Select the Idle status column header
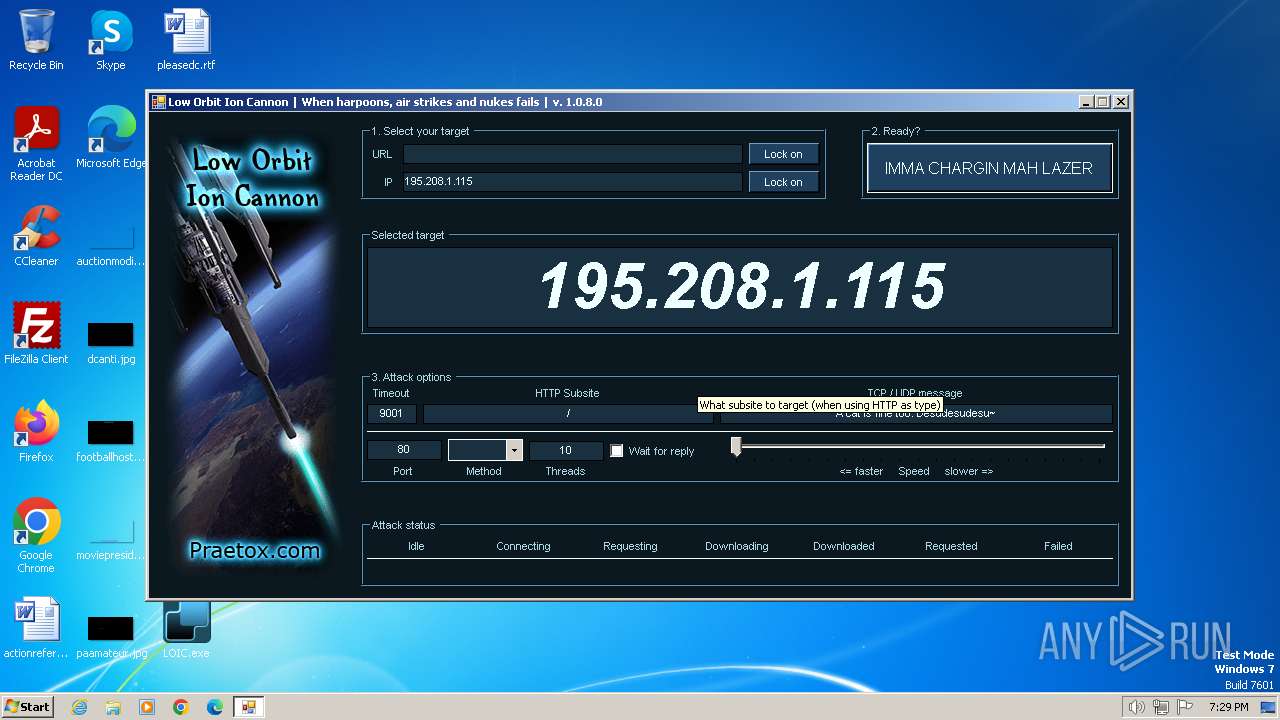The image size is (1280, 720). pos(416,546)
